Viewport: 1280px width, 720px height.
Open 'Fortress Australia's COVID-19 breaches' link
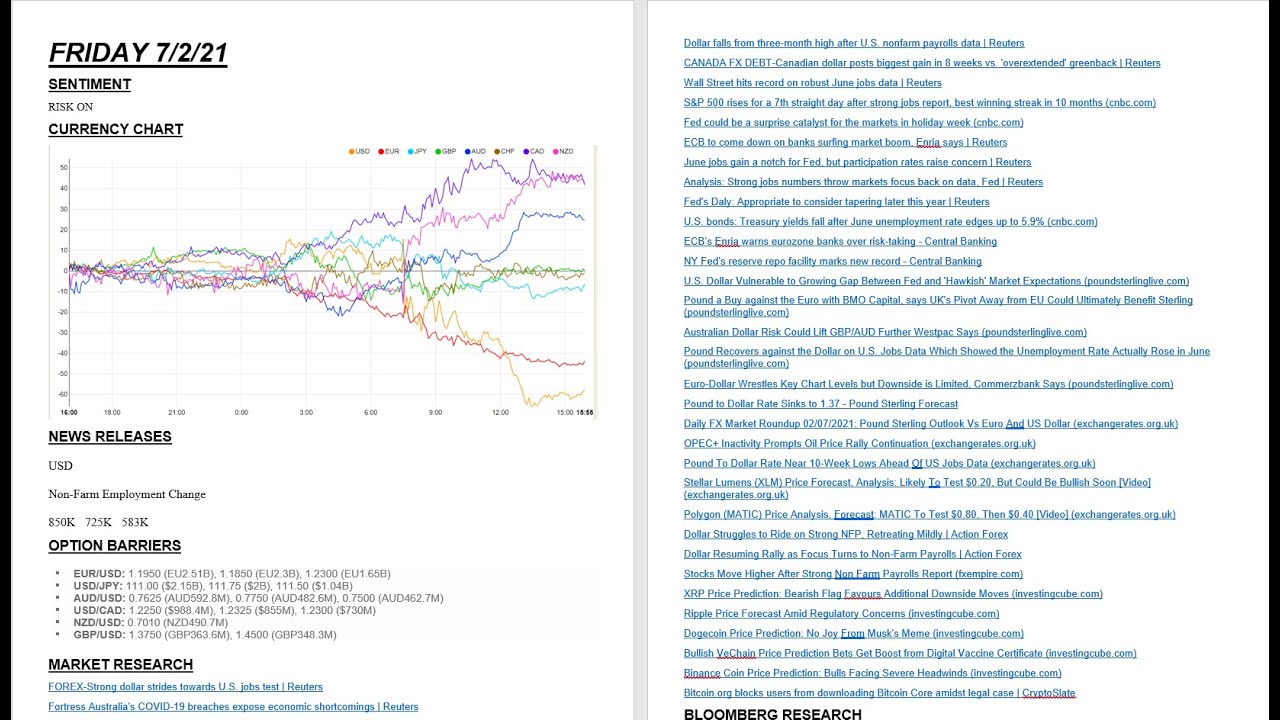click(233, 707)
